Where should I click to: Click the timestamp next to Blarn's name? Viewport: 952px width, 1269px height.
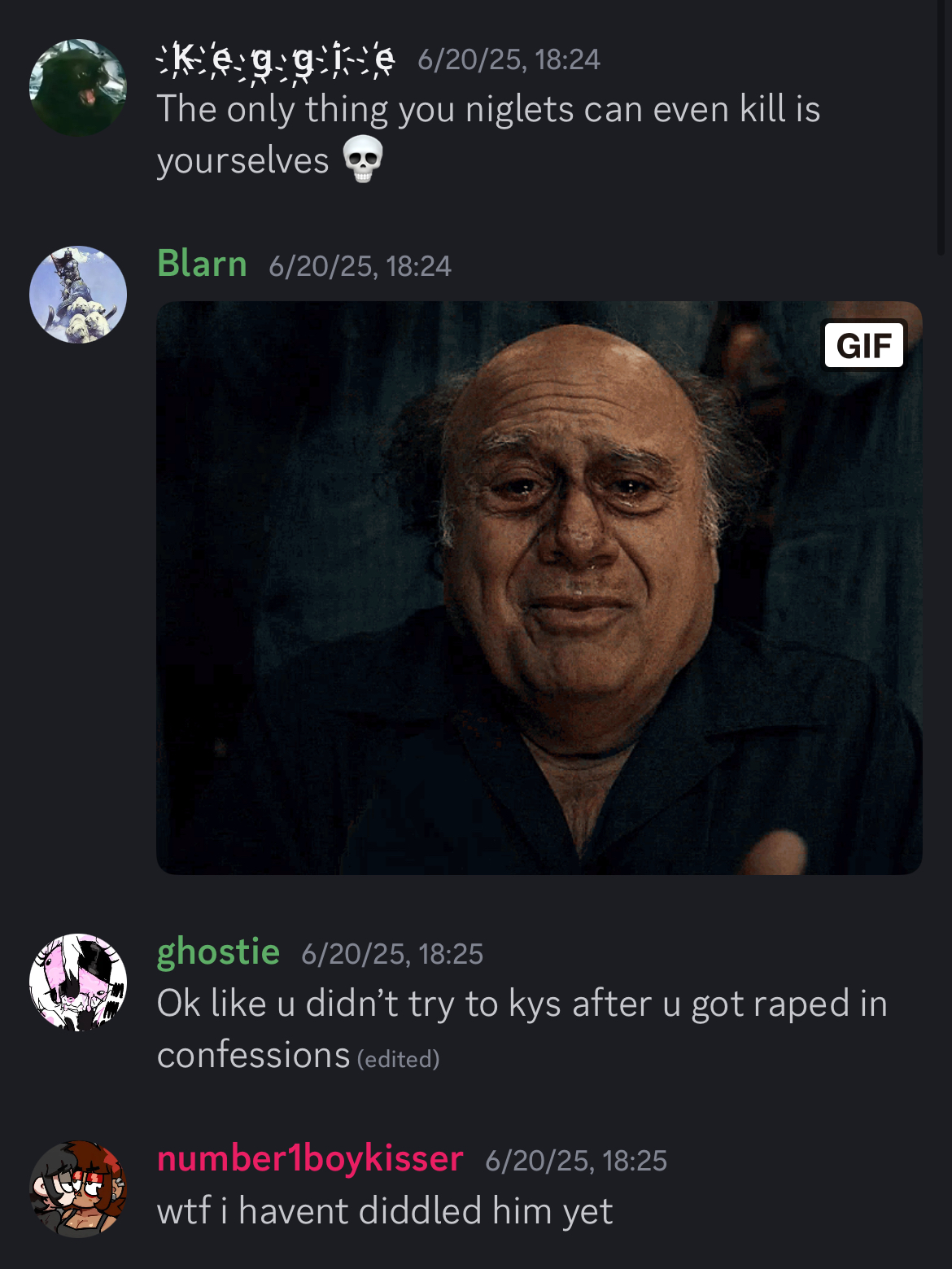click(360, 266)
